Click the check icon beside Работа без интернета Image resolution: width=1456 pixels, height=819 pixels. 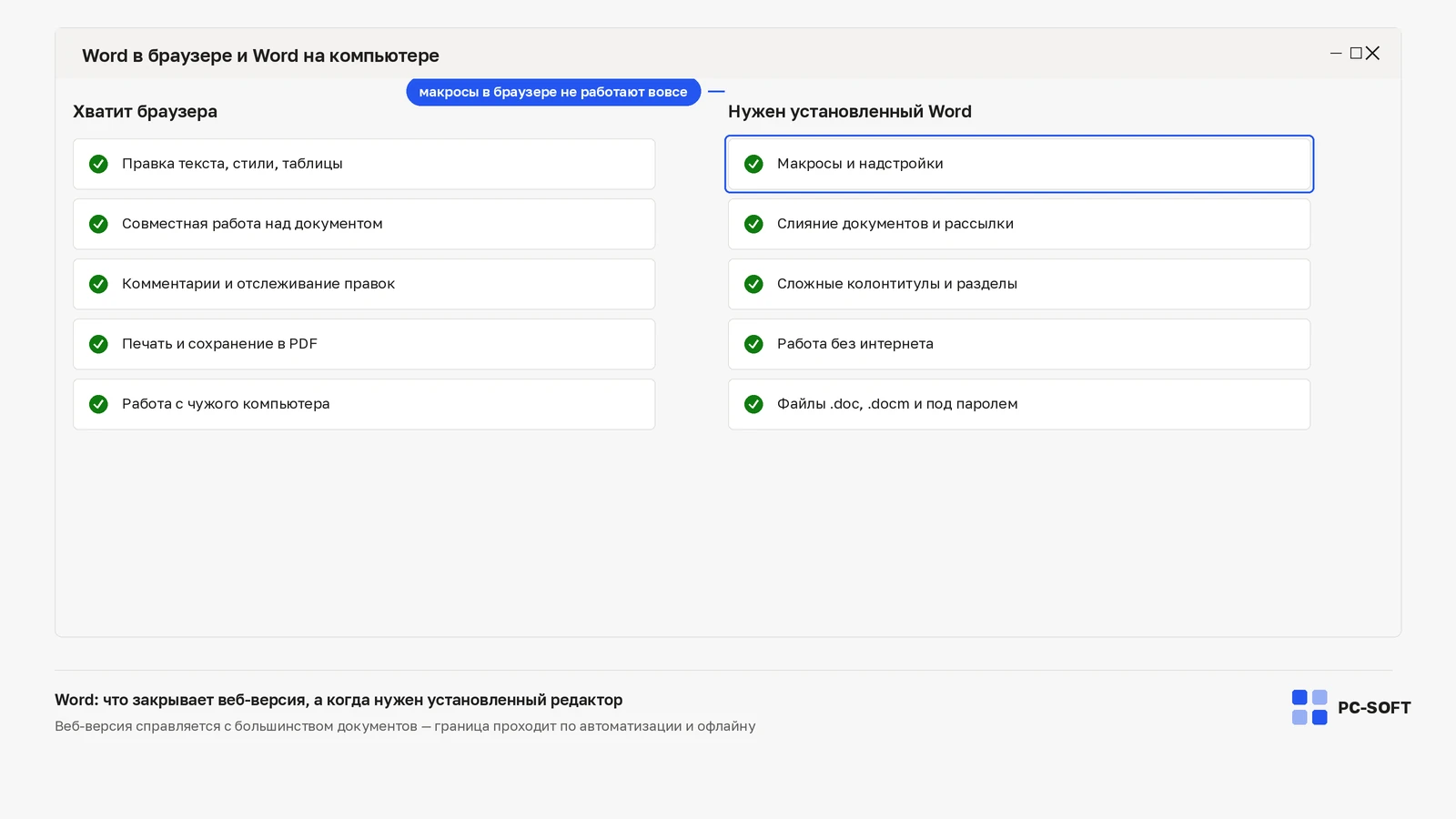(x=753, y=344)
